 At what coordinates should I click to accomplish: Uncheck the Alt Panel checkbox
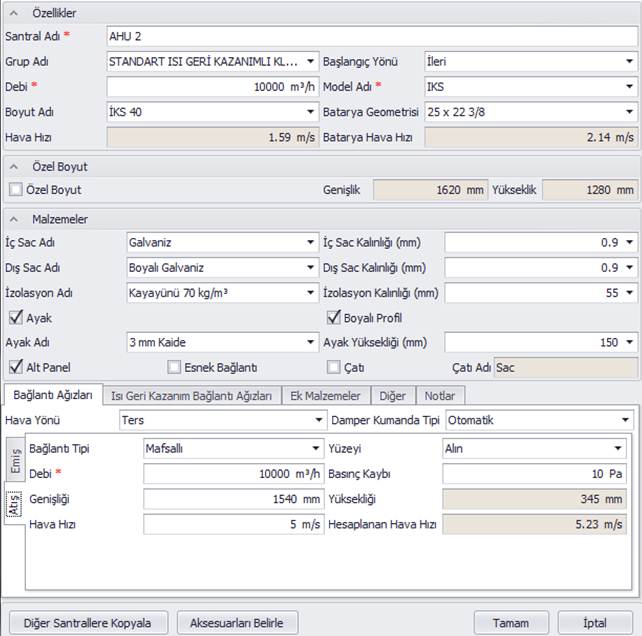15,367
